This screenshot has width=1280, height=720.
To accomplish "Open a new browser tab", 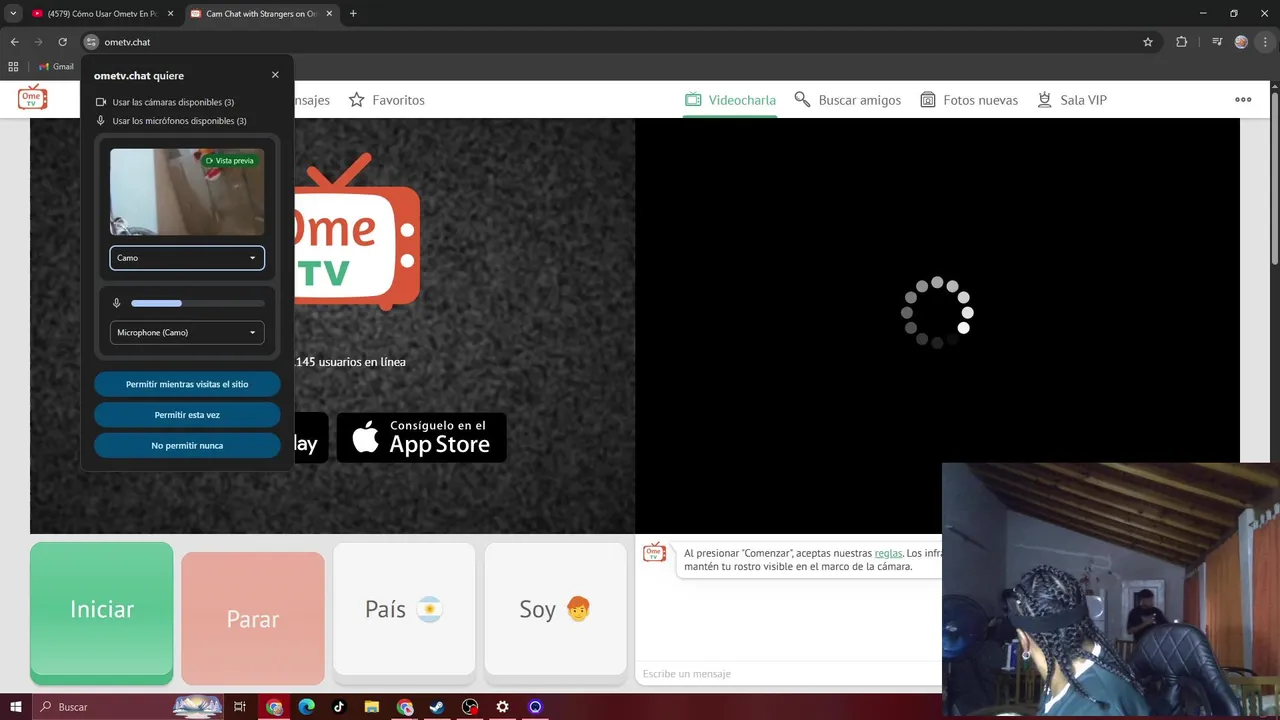I will [x=353, y=14].
